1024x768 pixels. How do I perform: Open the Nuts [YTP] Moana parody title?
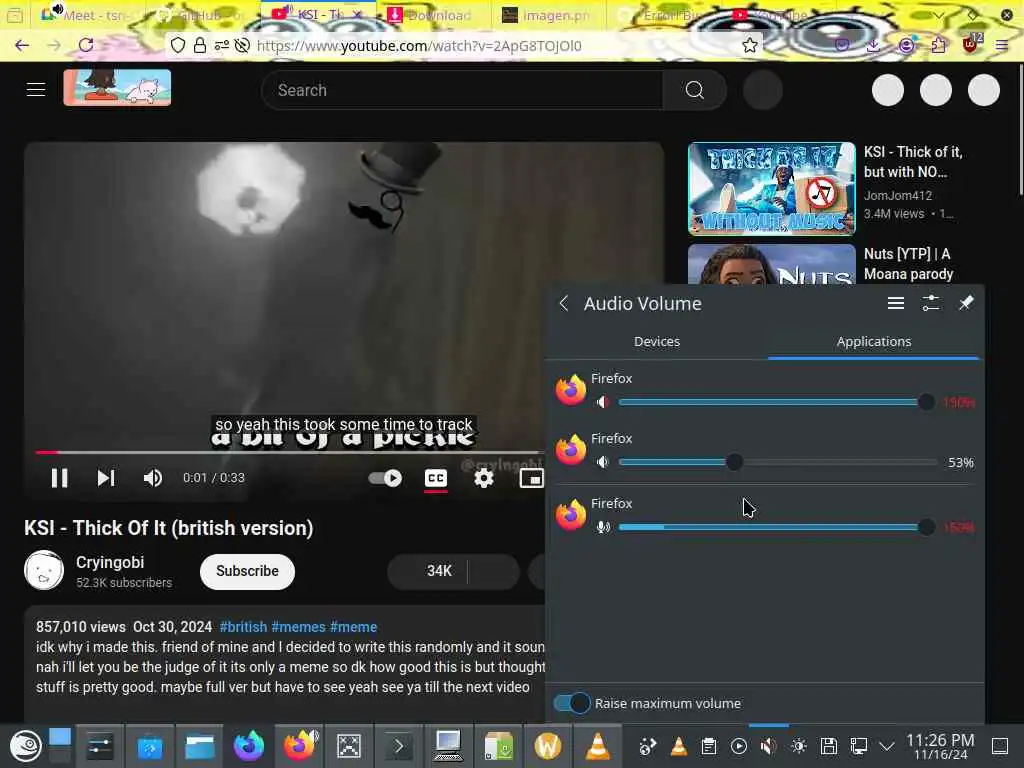click(x=908, y=264)
